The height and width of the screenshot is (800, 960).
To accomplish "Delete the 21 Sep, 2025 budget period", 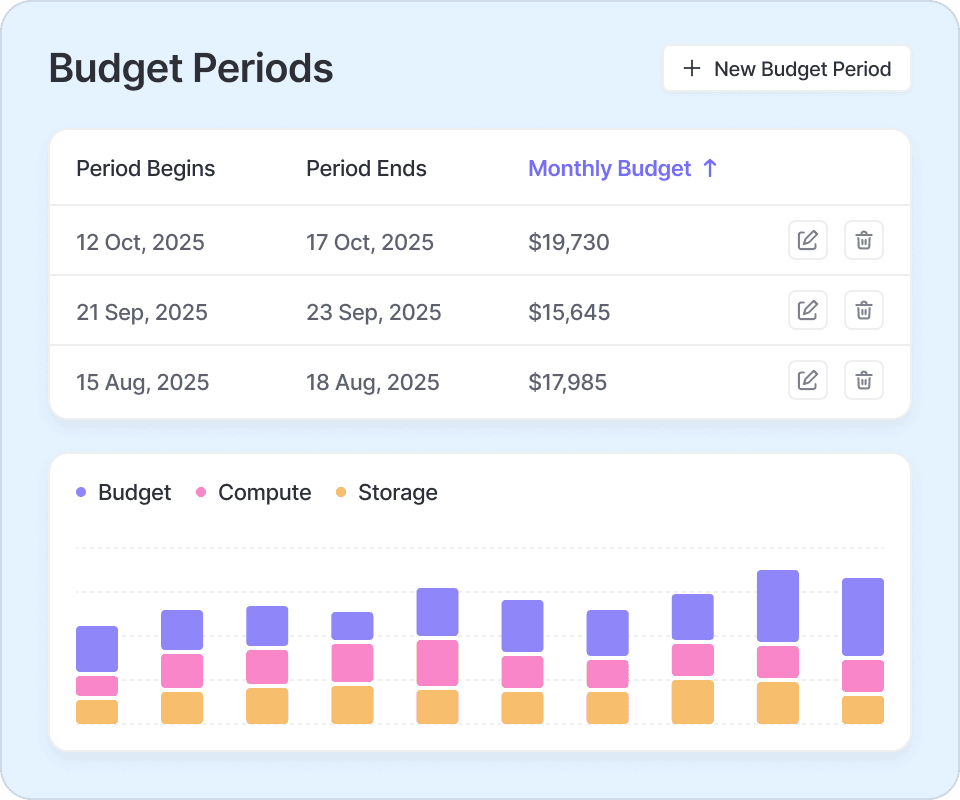I will point(864,310).
